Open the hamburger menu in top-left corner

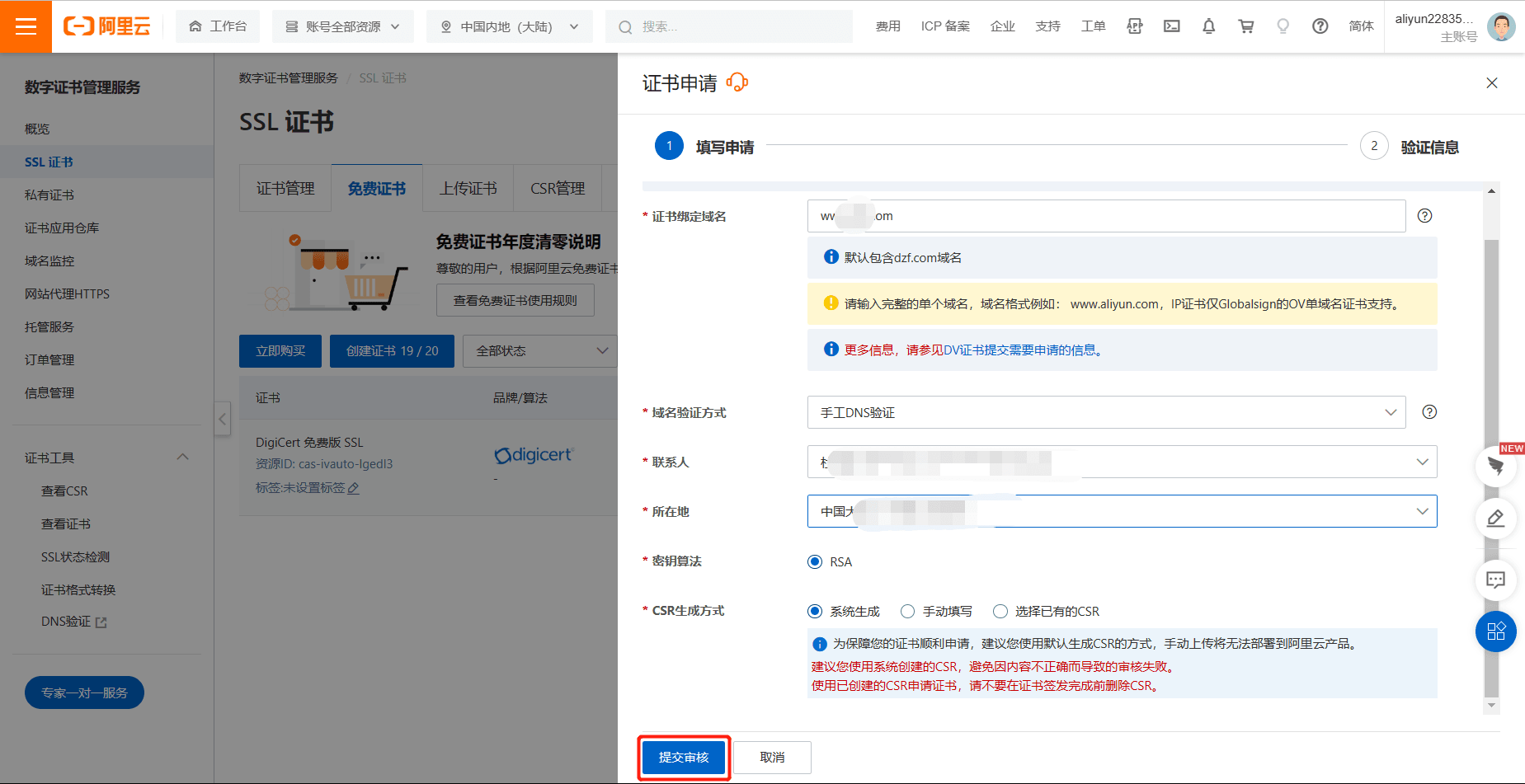click(x=26, y=26)
